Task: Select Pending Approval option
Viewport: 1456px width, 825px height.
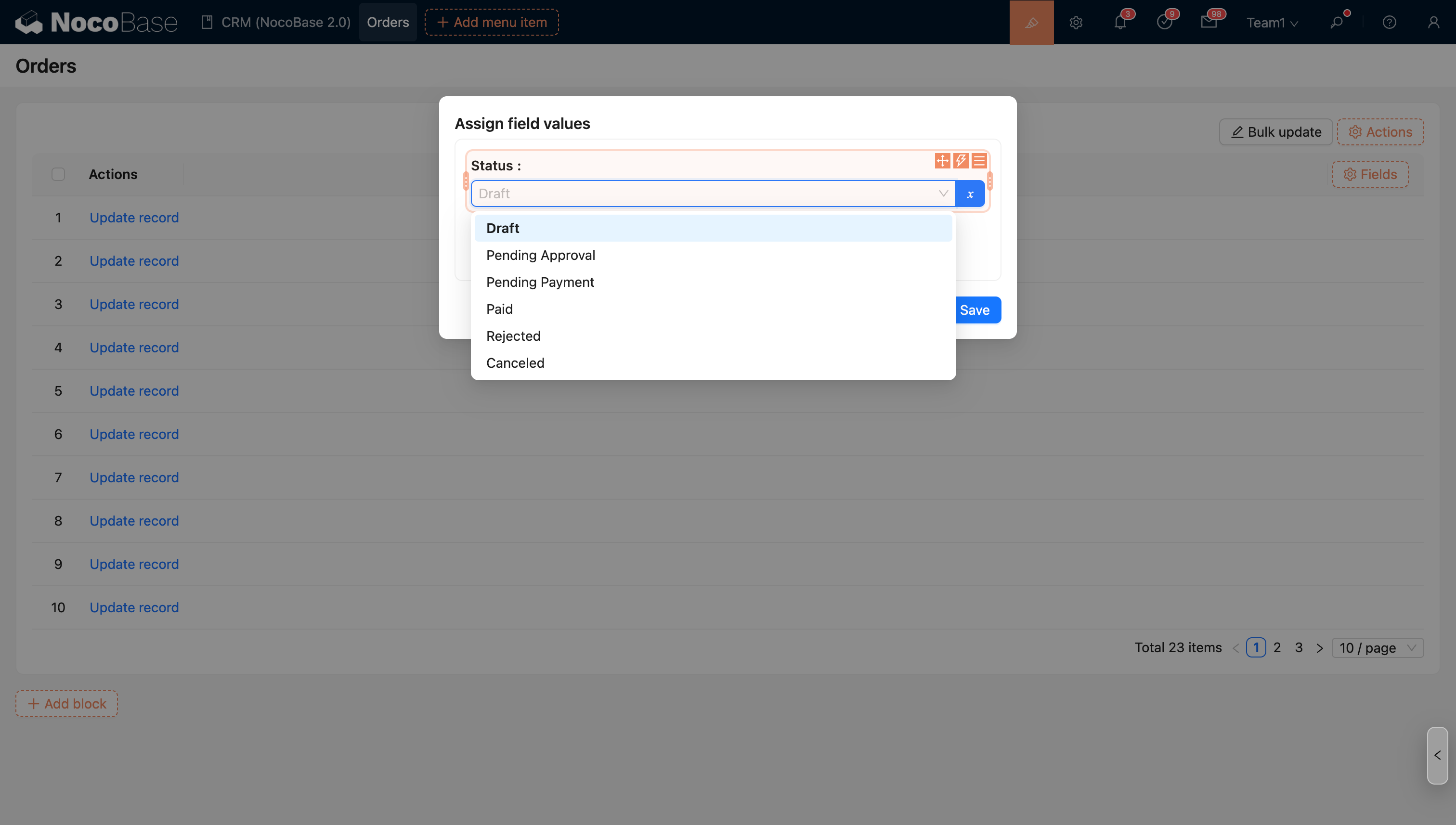Action: pyautogui.click(x=541, y=255)
